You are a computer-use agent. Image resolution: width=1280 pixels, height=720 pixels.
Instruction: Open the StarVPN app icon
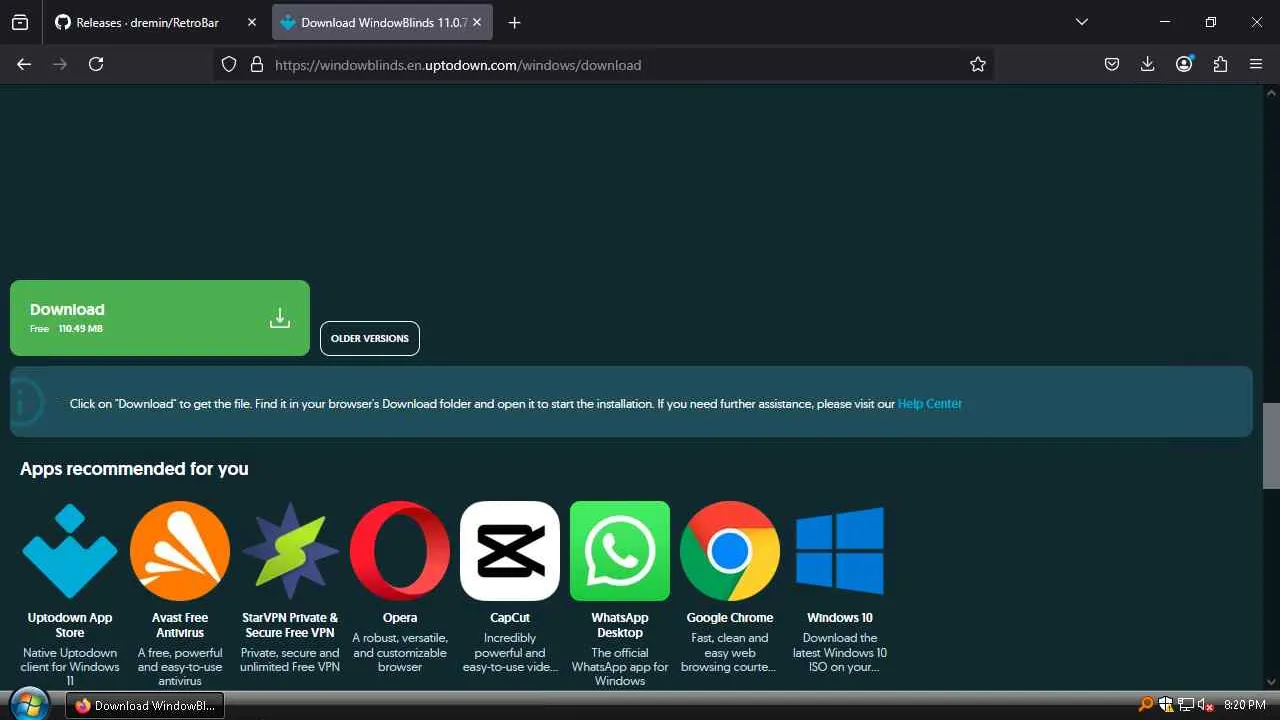[x=290, y=551]
